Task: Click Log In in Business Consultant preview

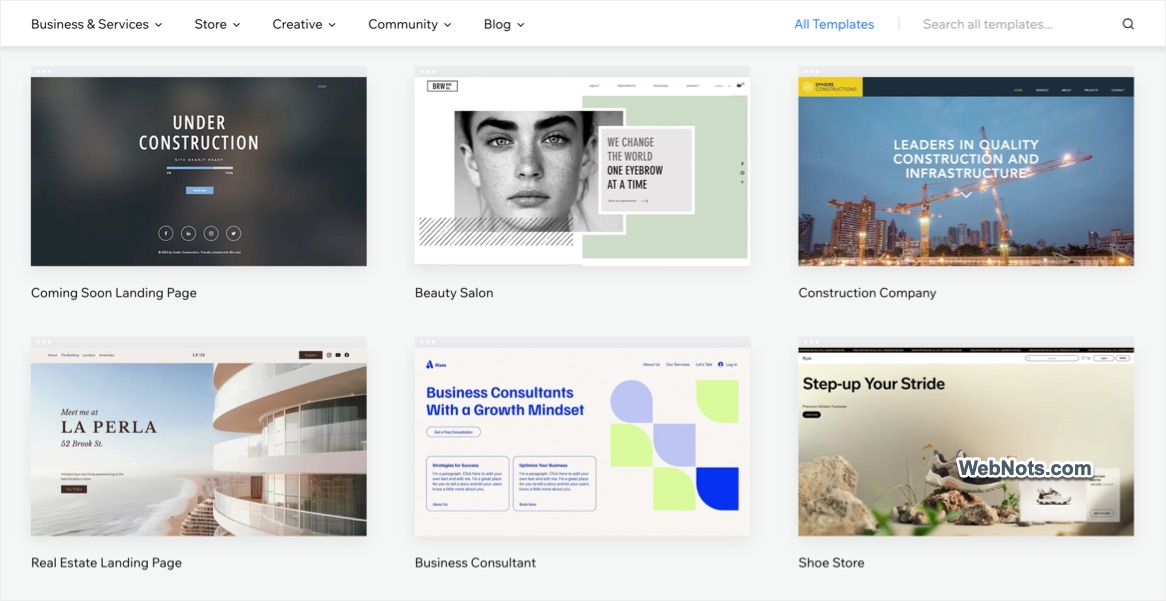Action: [x=727, y=364]
